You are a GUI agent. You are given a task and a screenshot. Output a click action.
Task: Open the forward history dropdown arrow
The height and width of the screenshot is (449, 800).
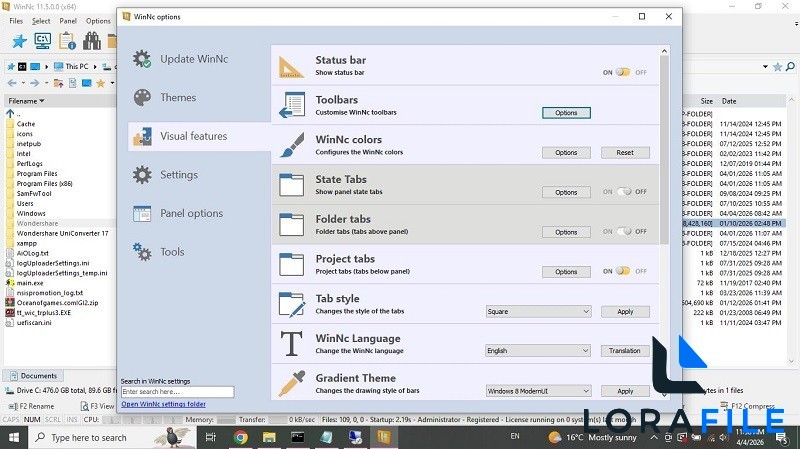pyautogui.click(x=46, y=83)
